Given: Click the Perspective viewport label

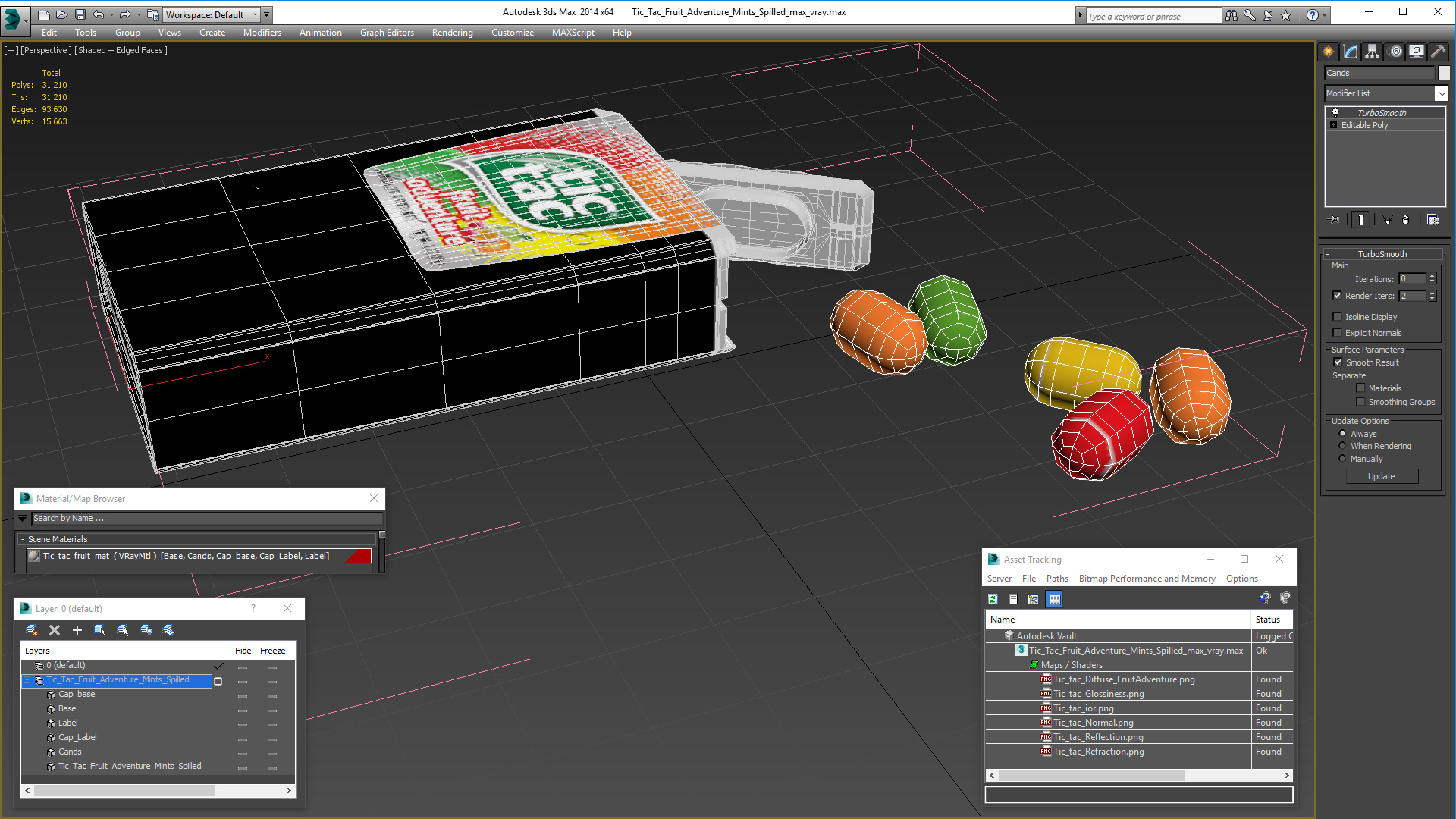Looking at the screenshot, I should 46,50.
